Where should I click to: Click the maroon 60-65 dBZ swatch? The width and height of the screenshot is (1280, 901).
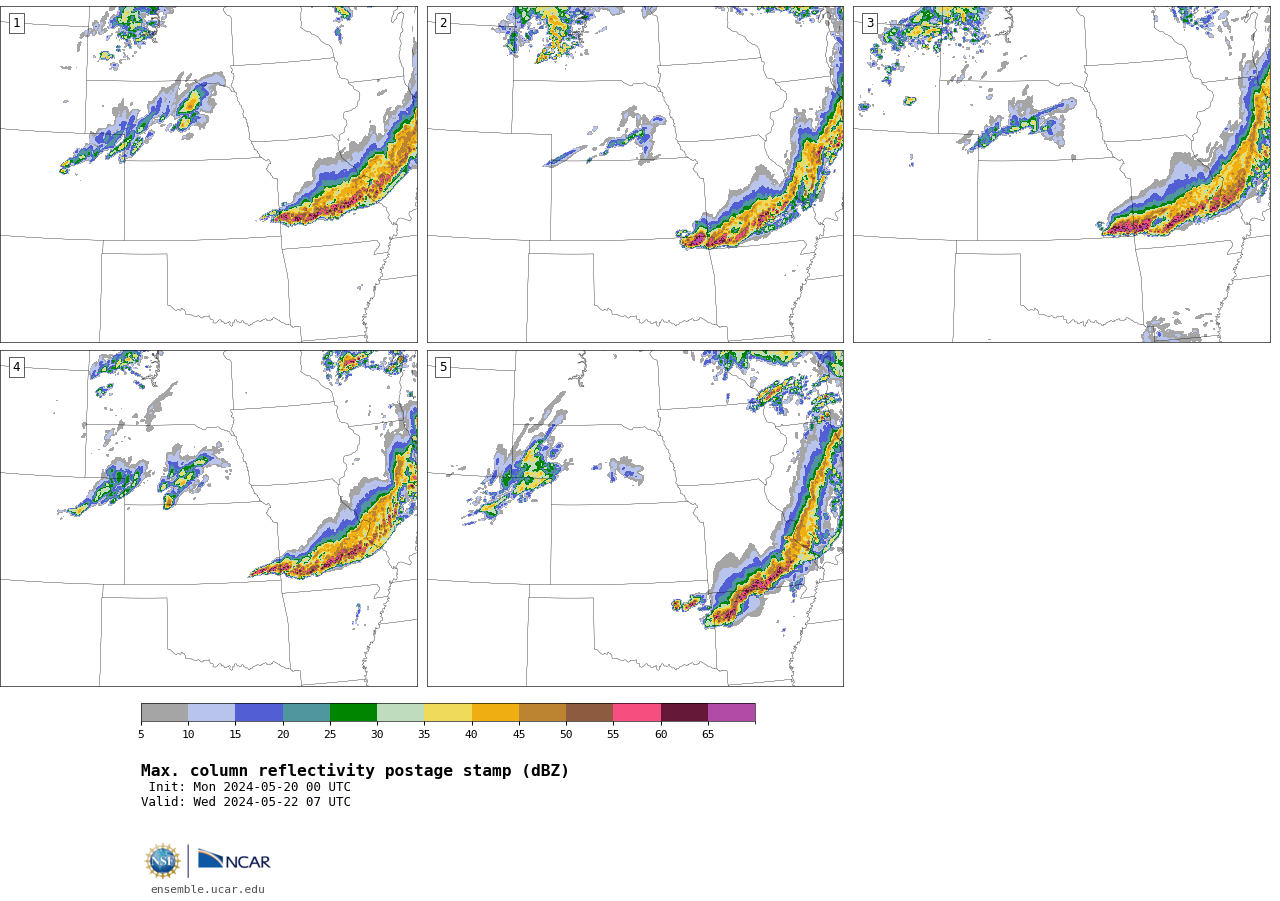coord(685,713)
